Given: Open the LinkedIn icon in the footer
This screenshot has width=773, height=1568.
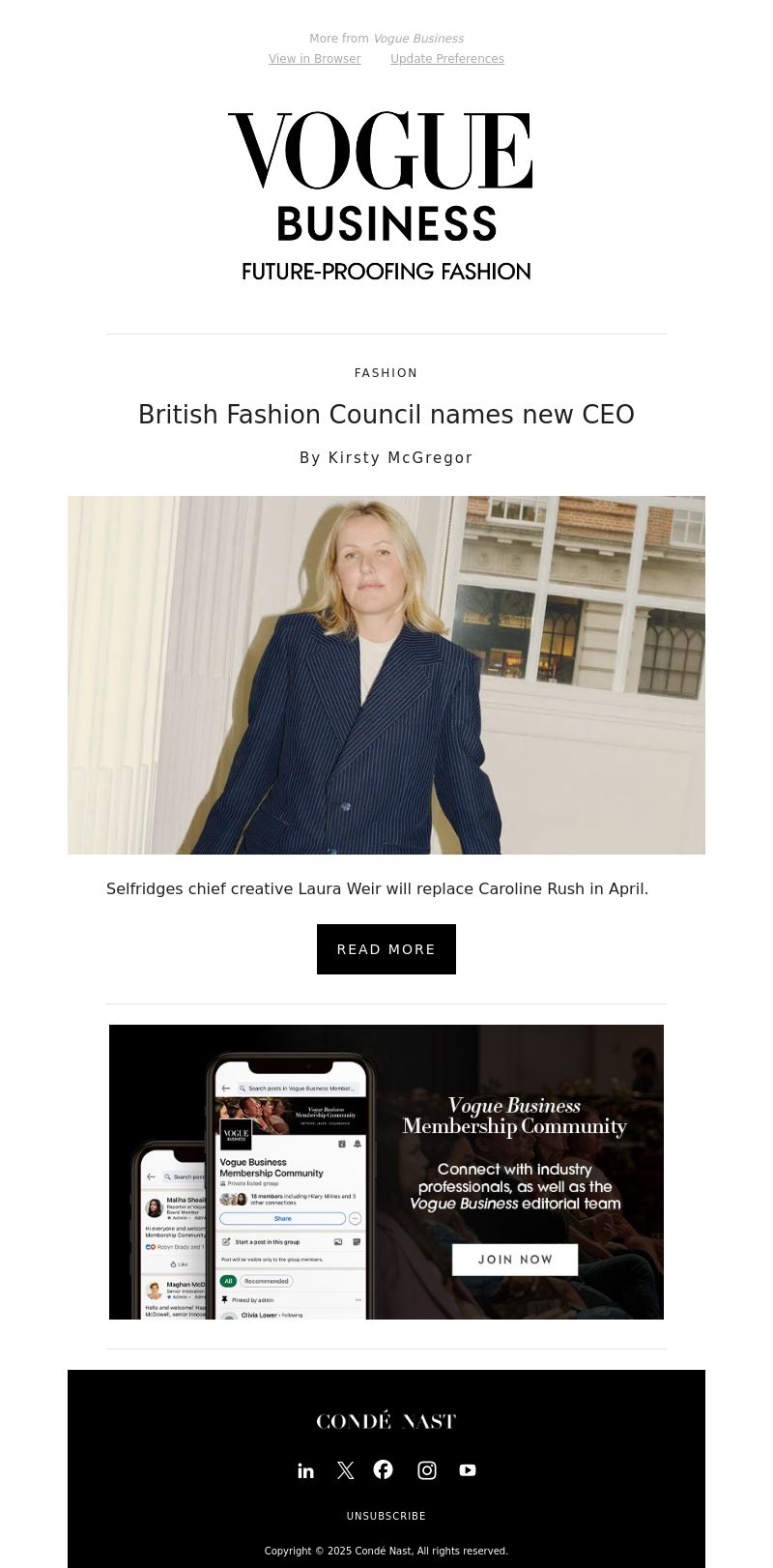Looking at the screenshot, I should pos(305,1470).
